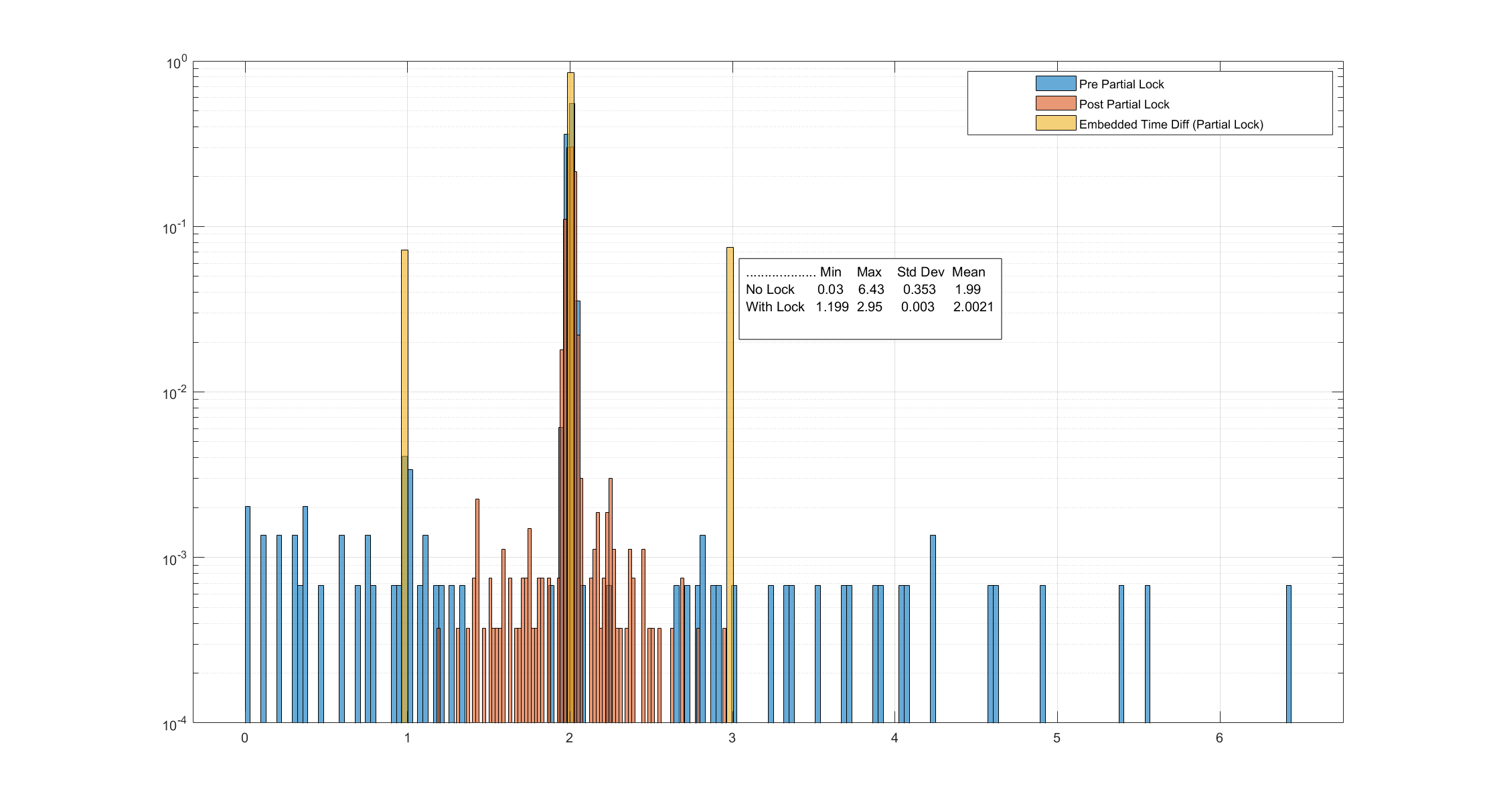
Task: Click the x-axis tick label 4
Action: coord(894,738)
